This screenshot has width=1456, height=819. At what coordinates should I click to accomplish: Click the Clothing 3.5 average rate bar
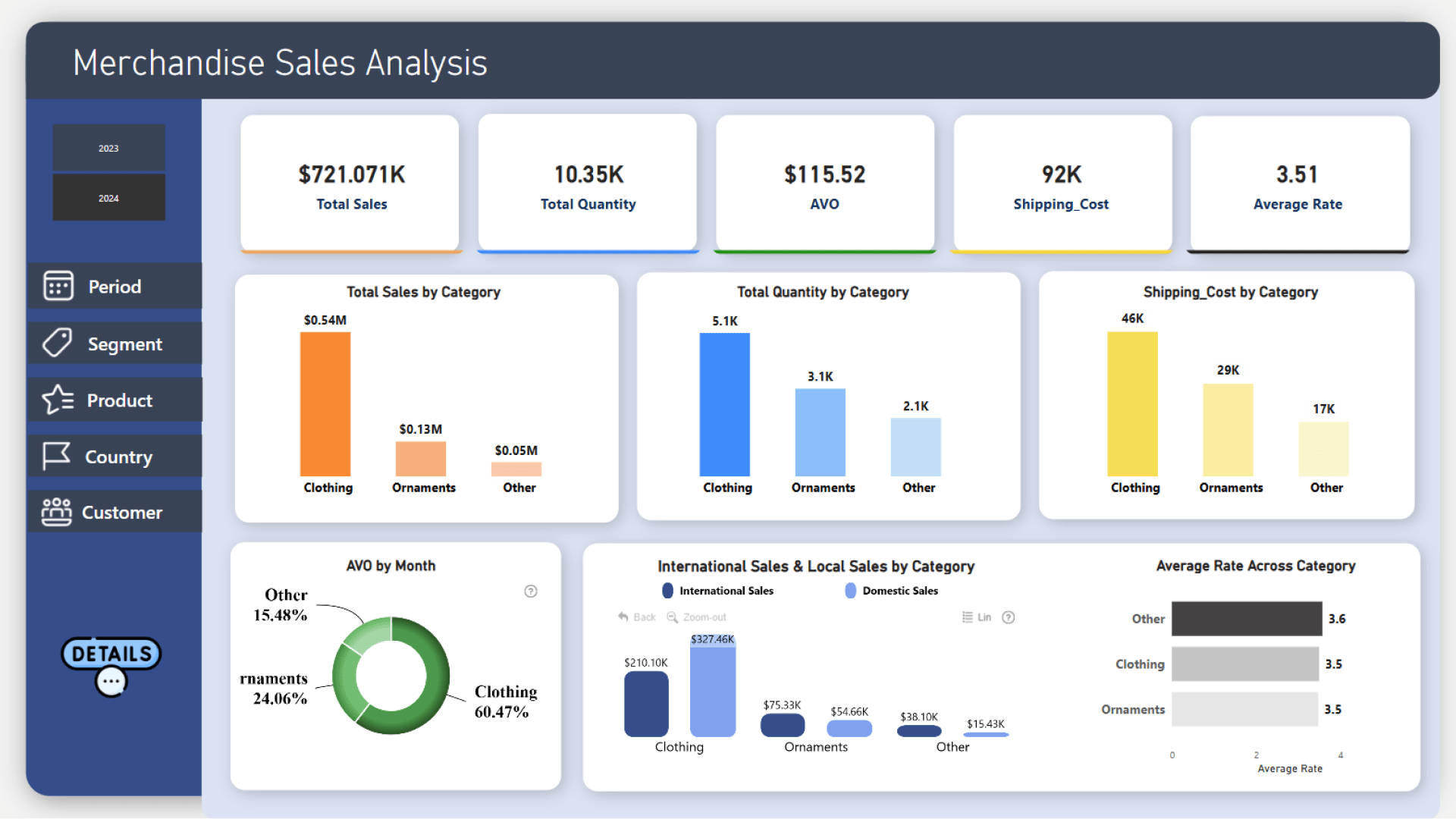(1245, 664)
